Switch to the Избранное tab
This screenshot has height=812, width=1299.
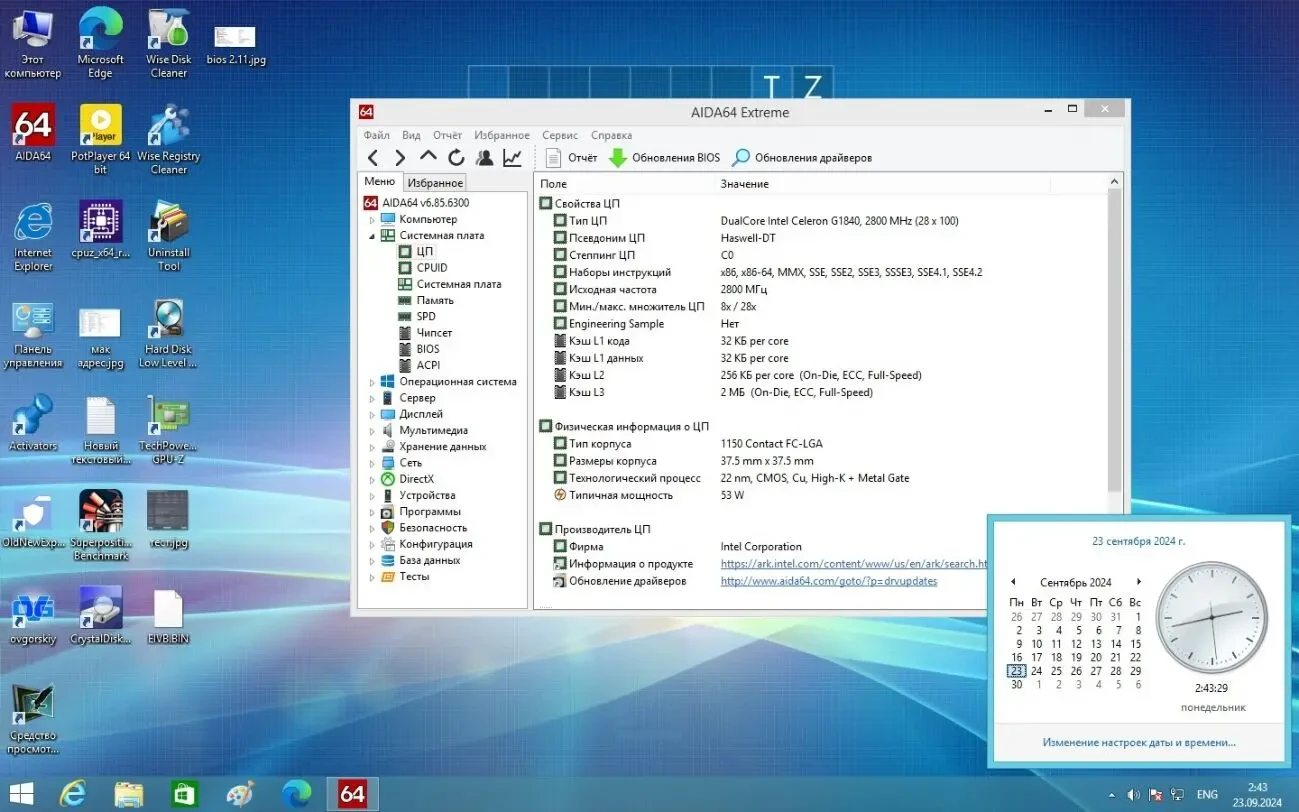click(x=434, y=182)
